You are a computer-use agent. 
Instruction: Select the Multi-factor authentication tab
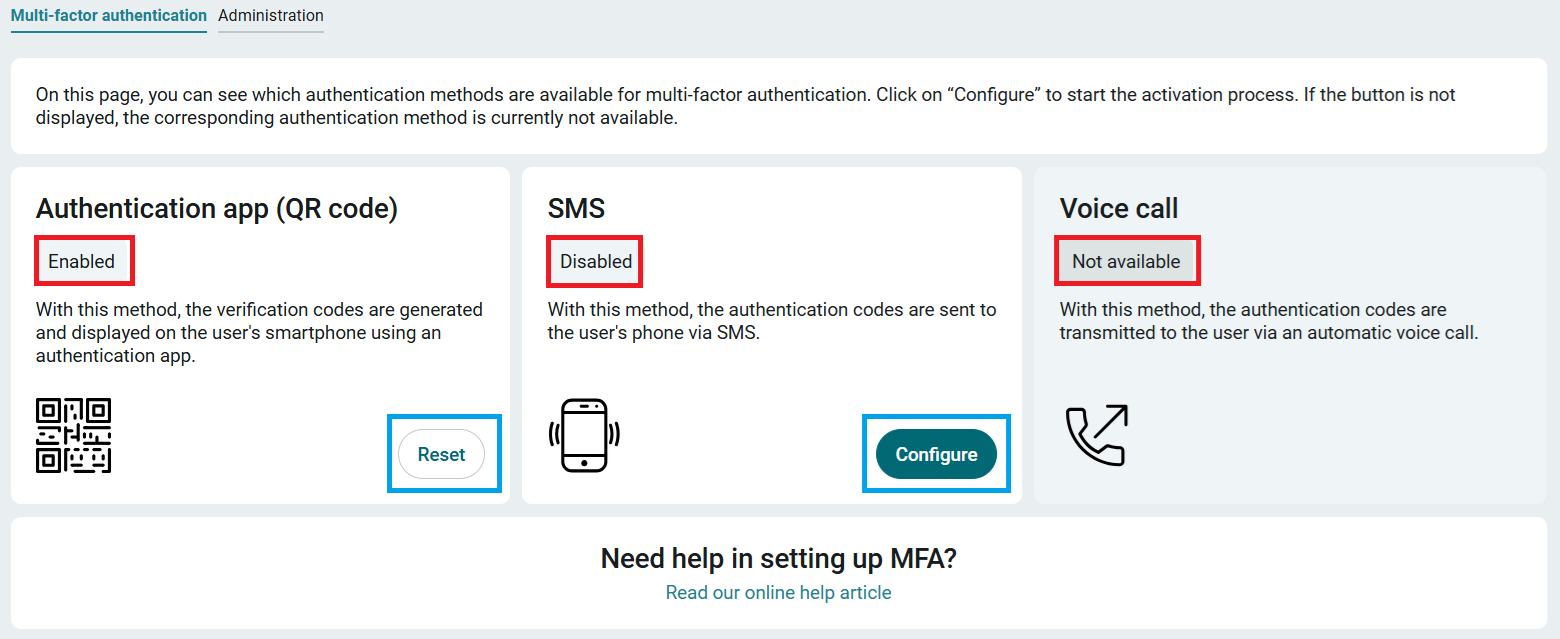click(109, 16)
